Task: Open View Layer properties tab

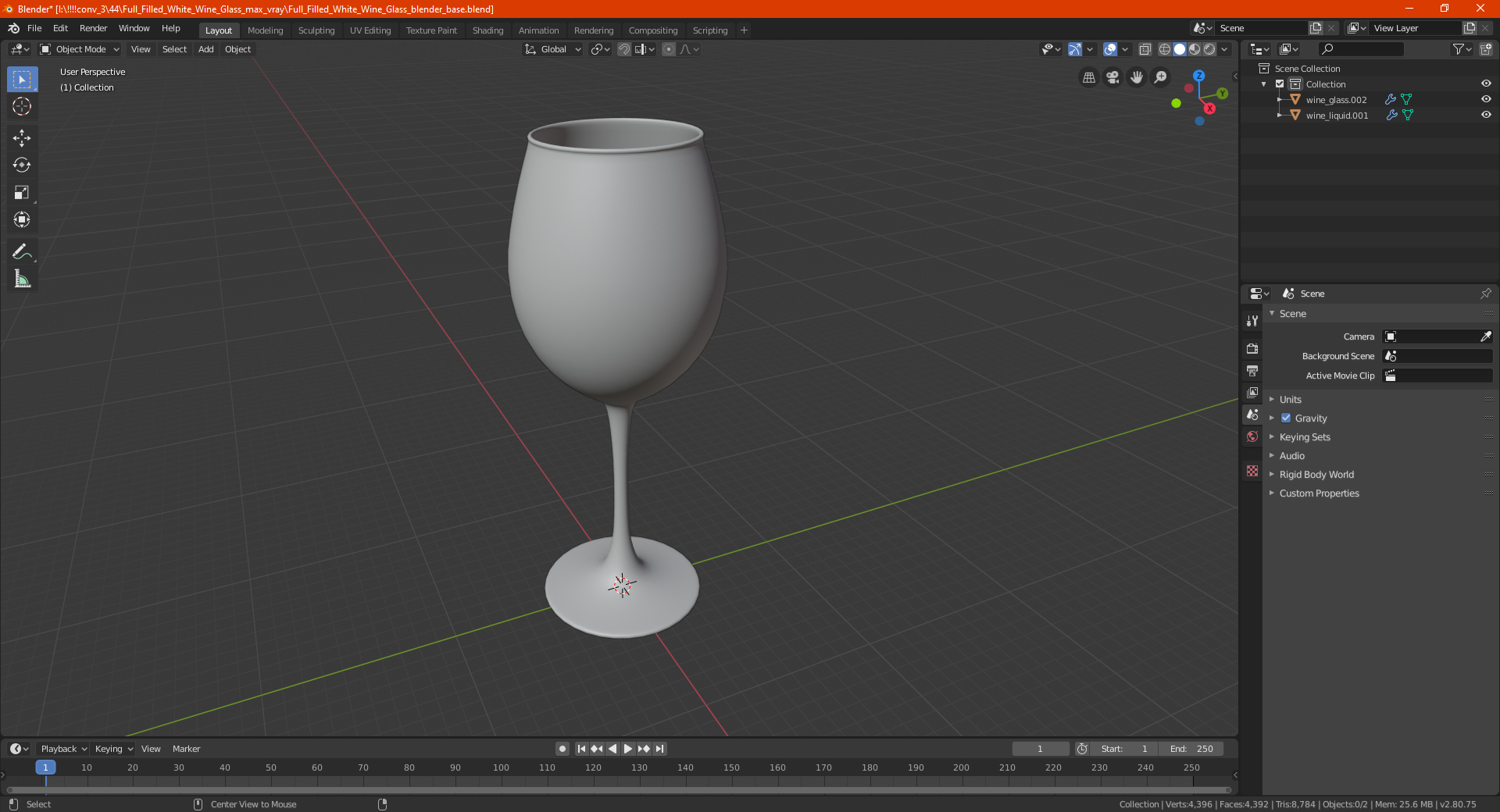Action: click(1252, 392)
